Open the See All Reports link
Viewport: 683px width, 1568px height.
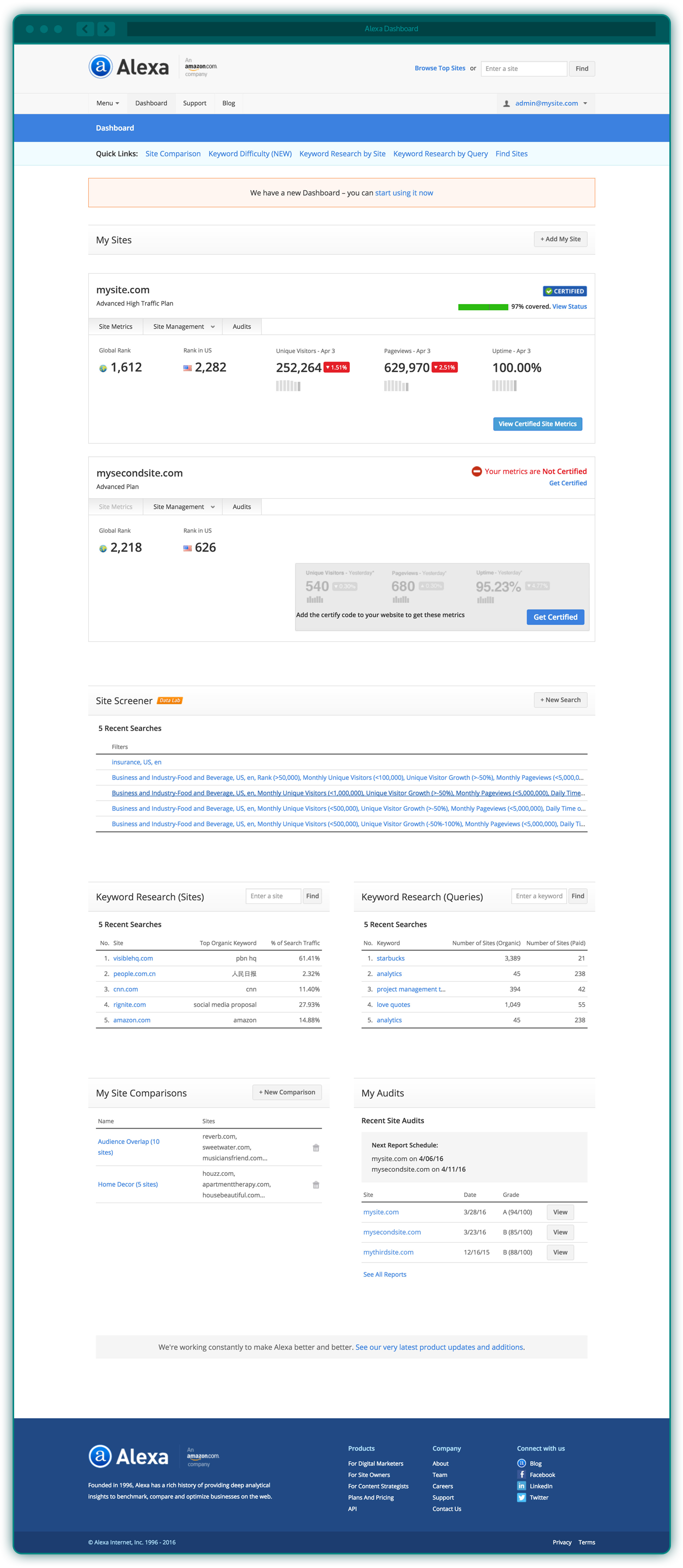(385, 1275)
